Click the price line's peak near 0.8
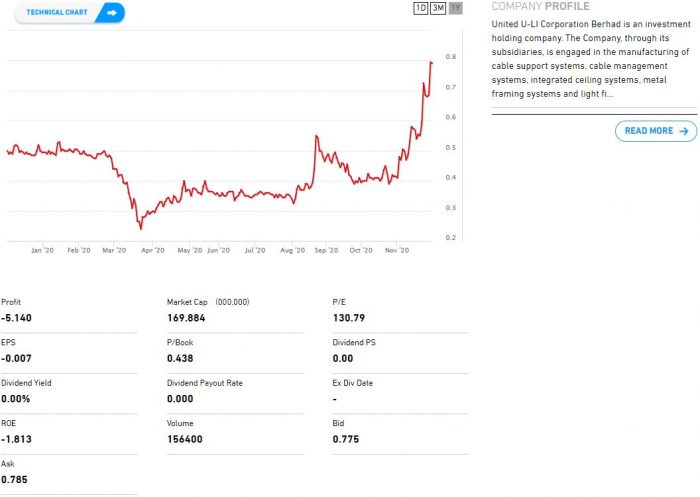 pos(431,62)
